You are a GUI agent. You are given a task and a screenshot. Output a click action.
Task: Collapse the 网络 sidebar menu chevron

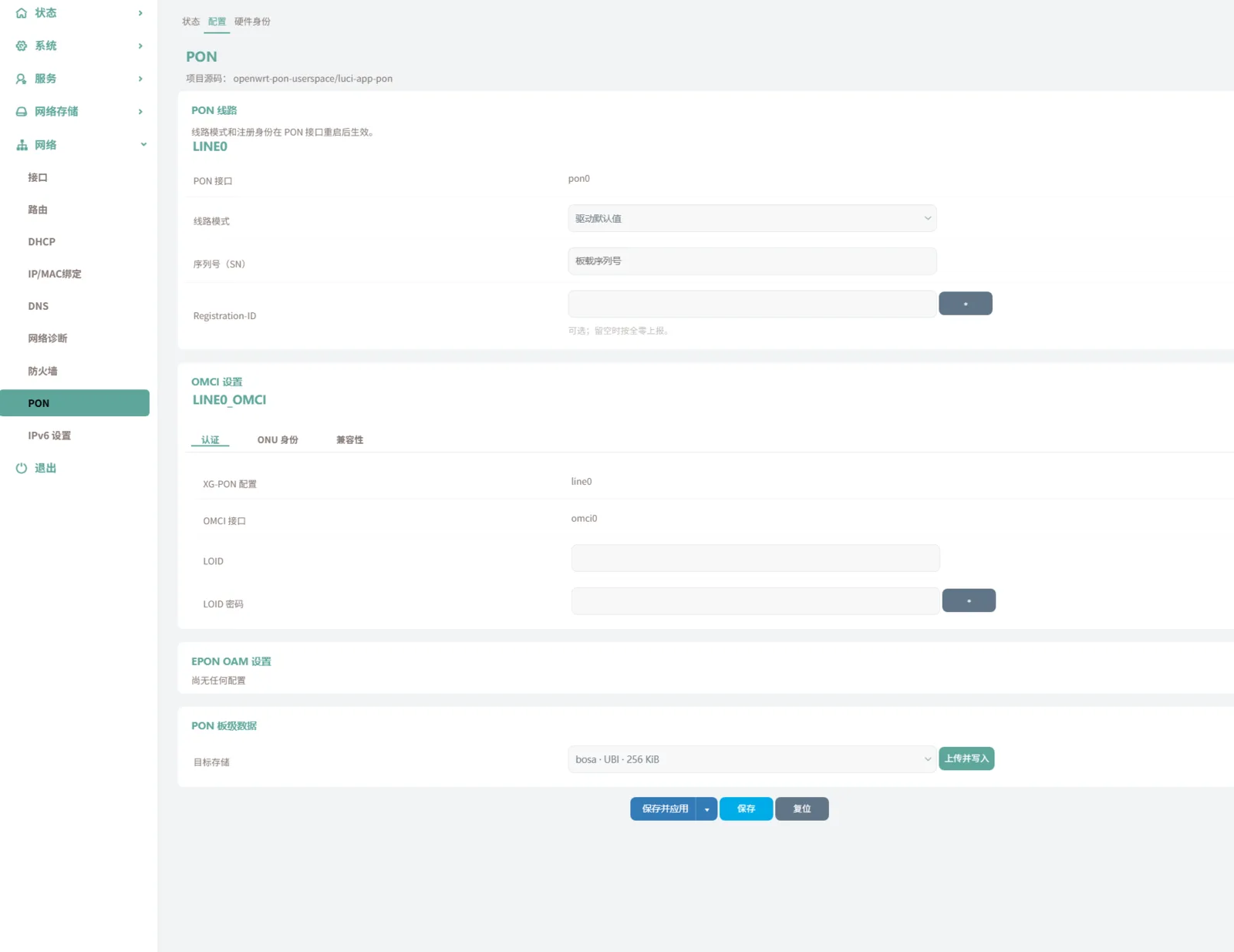(143, 144)
